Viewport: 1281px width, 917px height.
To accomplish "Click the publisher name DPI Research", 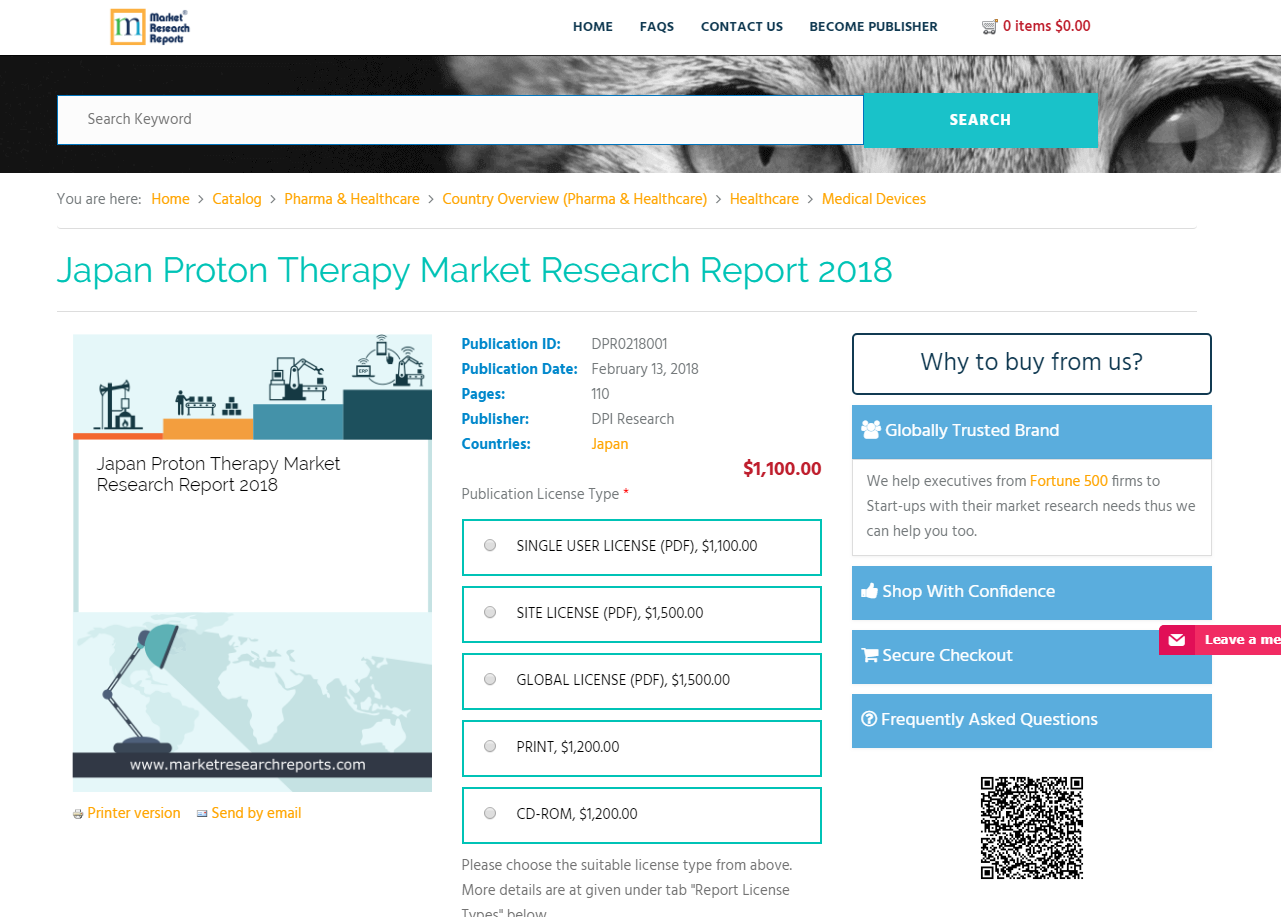I will point(633,419).
